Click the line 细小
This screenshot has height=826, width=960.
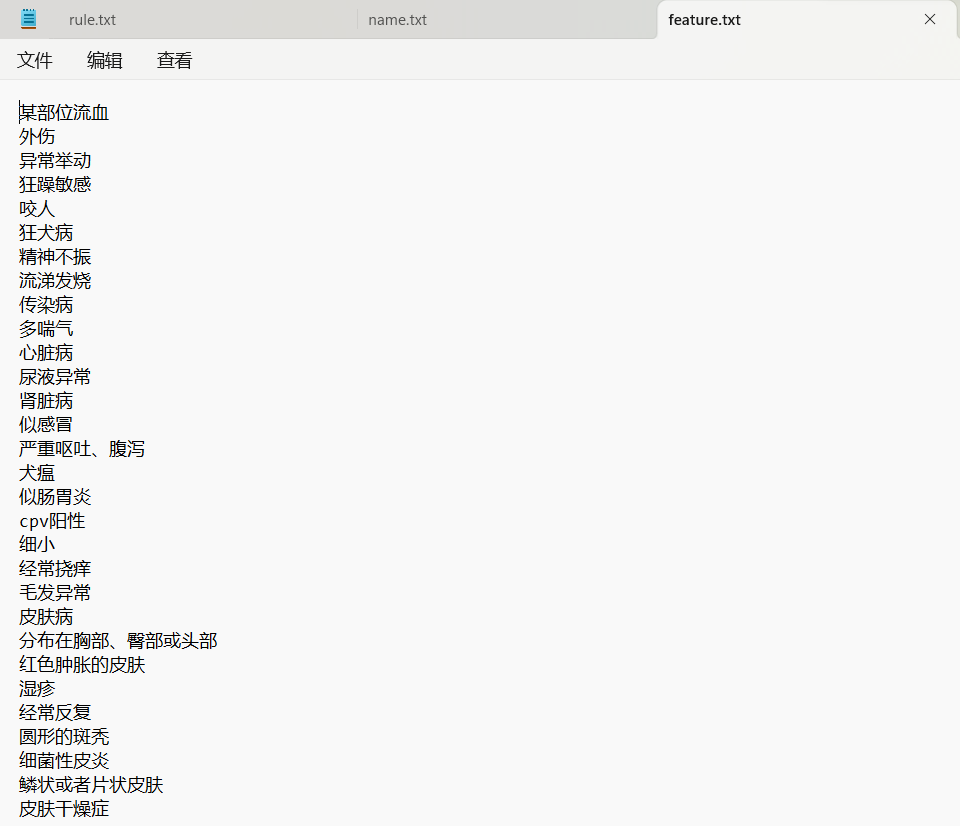pyautogui.click(x=37, y=544)
